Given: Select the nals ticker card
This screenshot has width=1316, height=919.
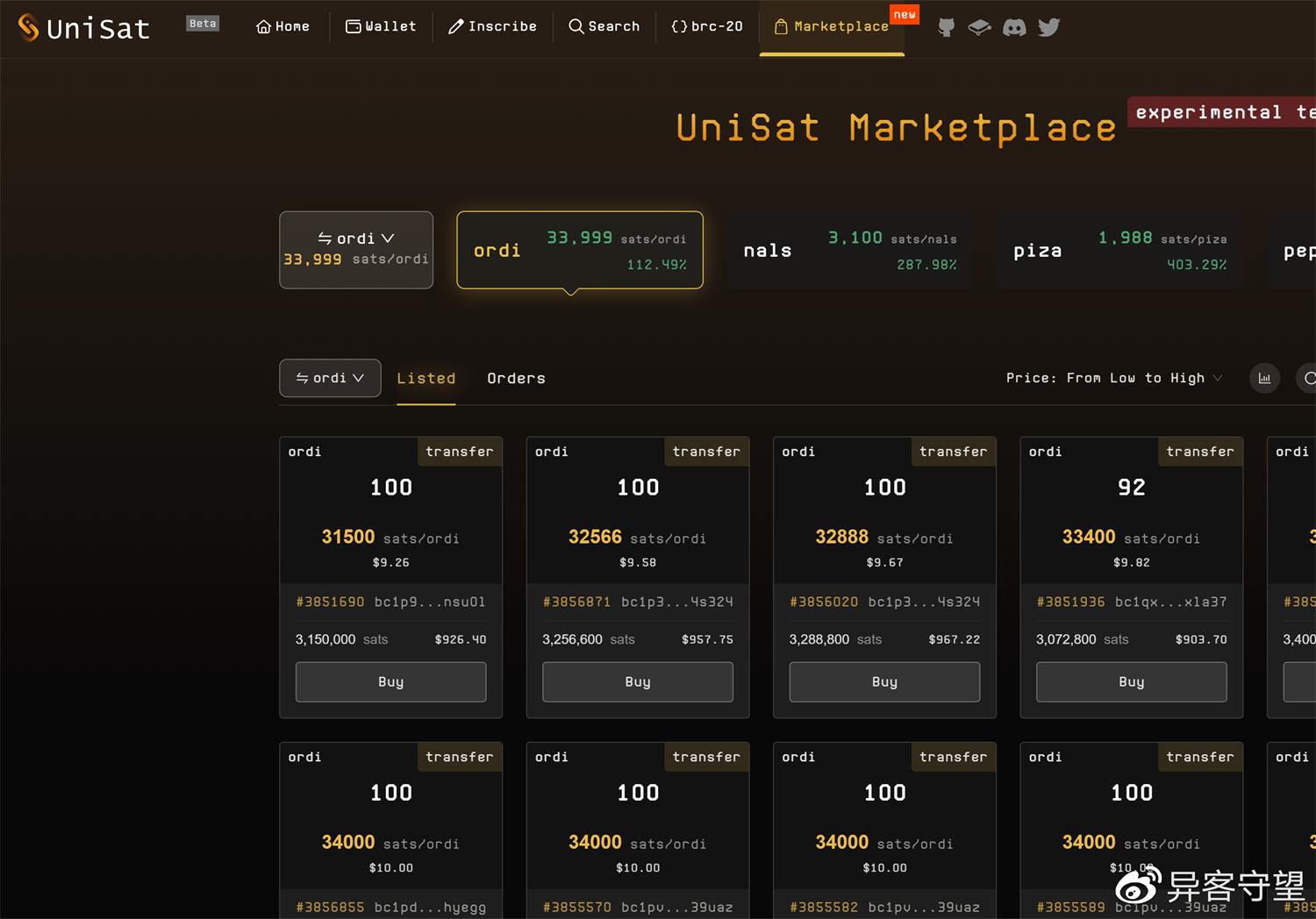Looking at the screenshot, I should point(849,250).
